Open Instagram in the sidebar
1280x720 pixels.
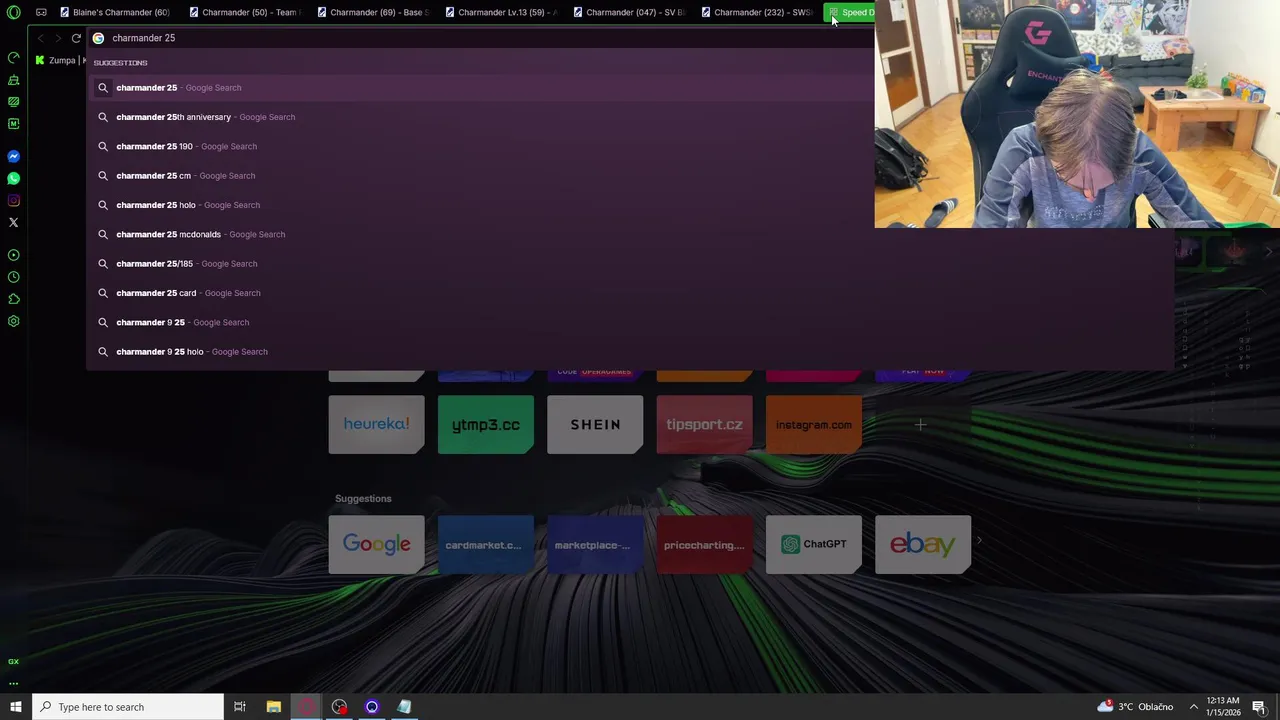pyautogui.click(x=13, y=200)
